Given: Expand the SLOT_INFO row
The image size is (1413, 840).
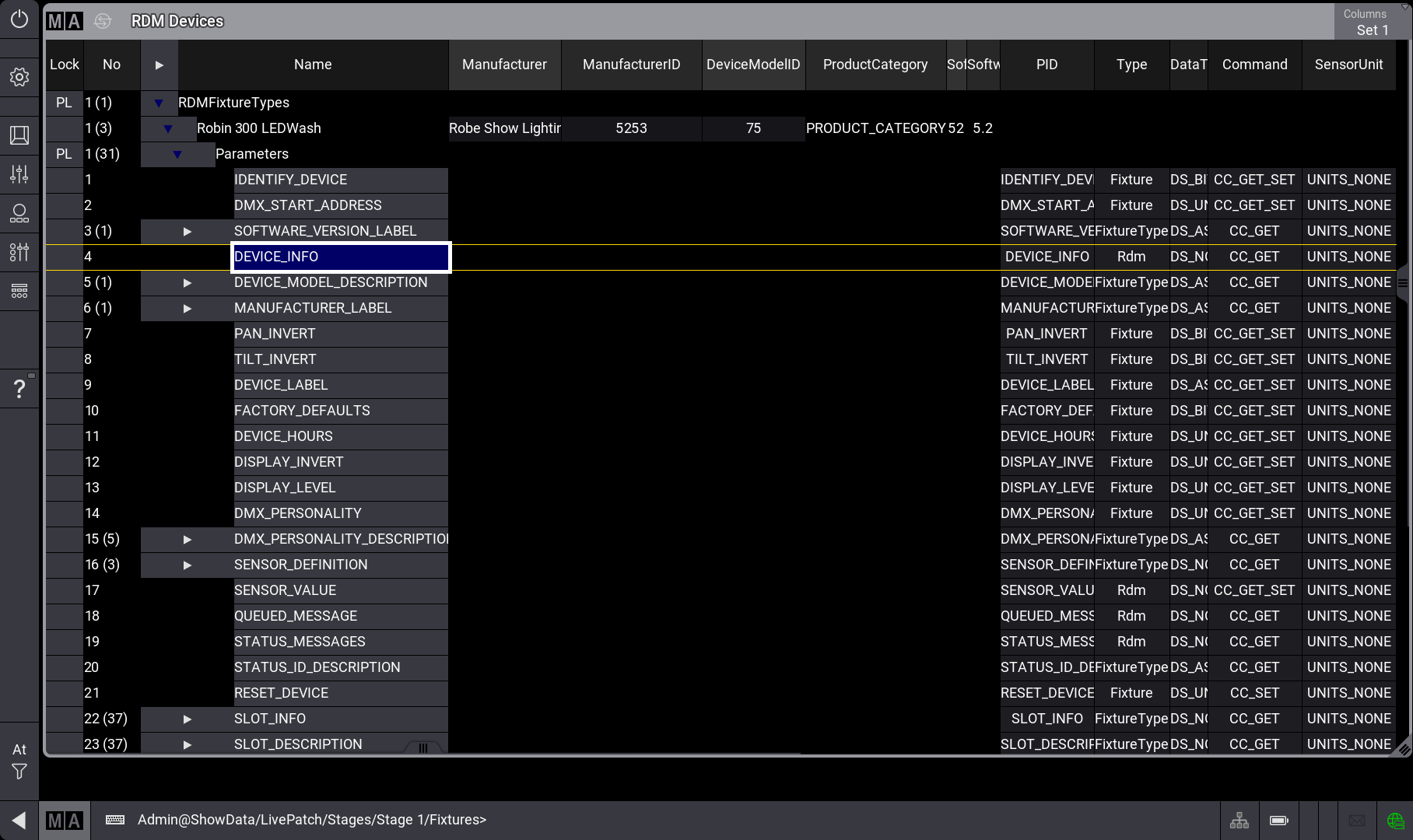Looking at the screenshot, I should [x=187, y=719].
